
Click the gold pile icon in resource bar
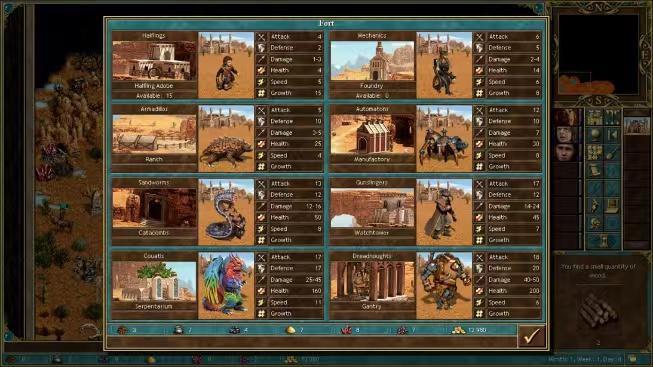coord(458,330)
